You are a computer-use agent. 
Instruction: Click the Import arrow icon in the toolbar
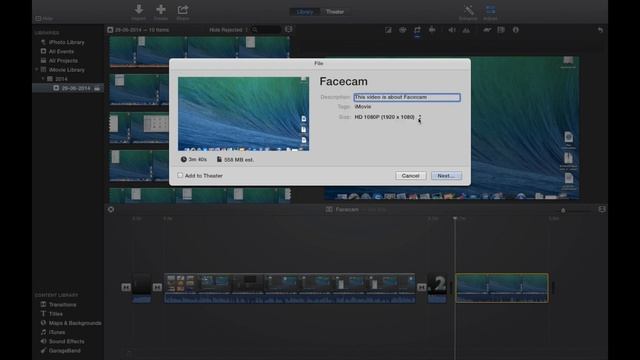(x=139, y=9)
